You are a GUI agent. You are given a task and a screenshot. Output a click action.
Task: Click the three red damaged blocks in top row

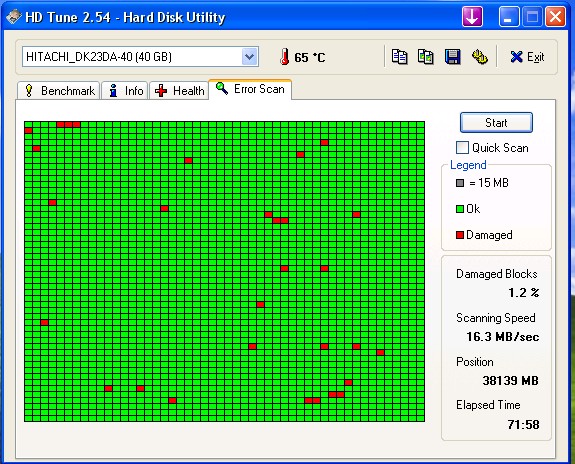click(x=69, y=124)
